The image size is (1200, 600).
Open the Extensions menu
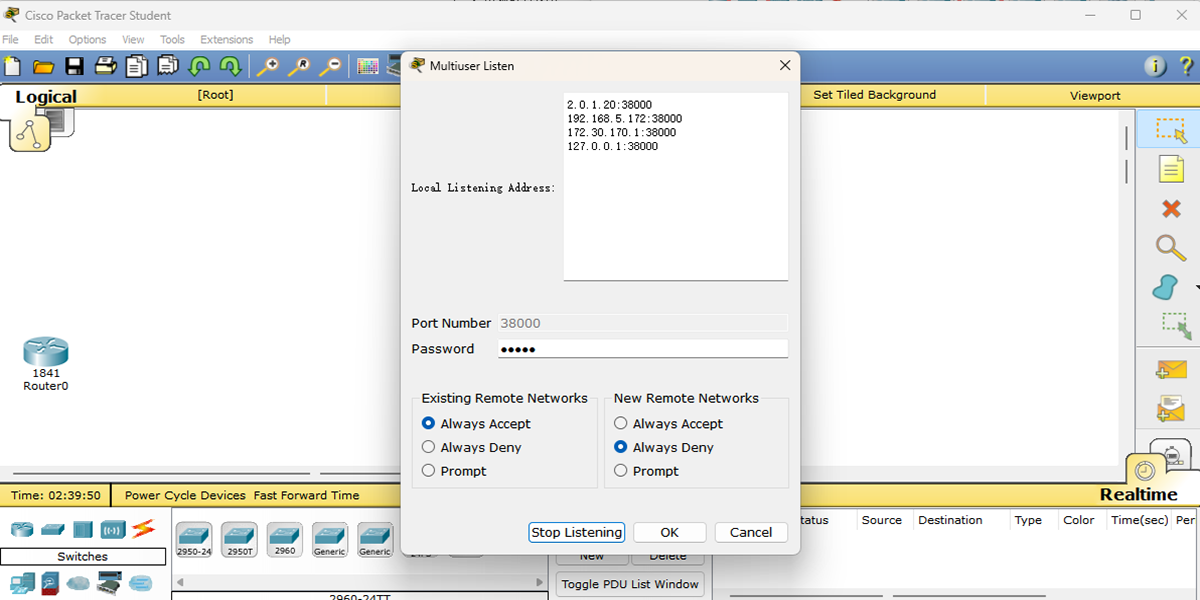click(227, 40)
